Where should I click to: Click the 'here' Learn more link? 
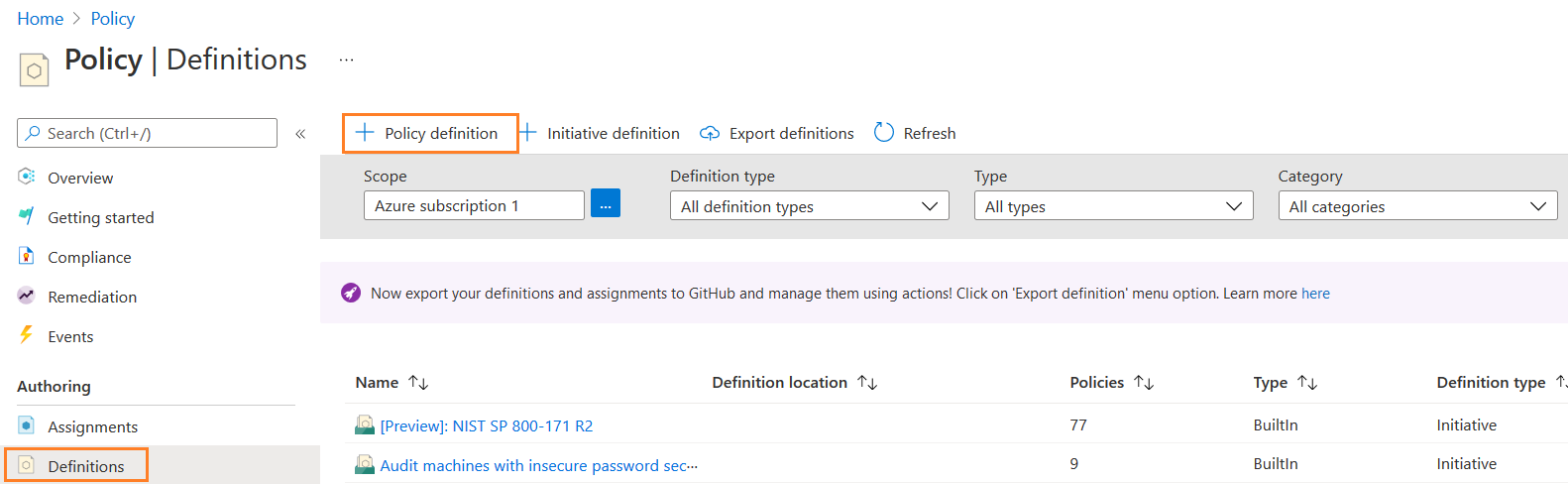1315,294
